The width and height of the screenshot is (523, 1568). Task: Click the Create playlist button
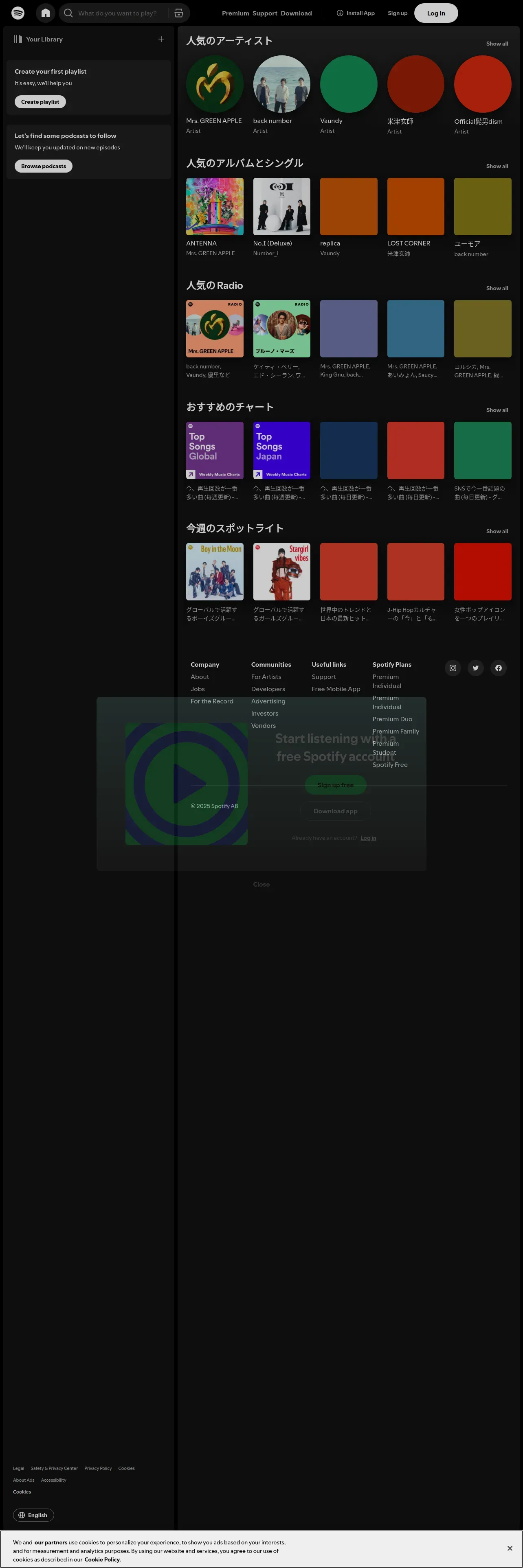click(40, 102)
